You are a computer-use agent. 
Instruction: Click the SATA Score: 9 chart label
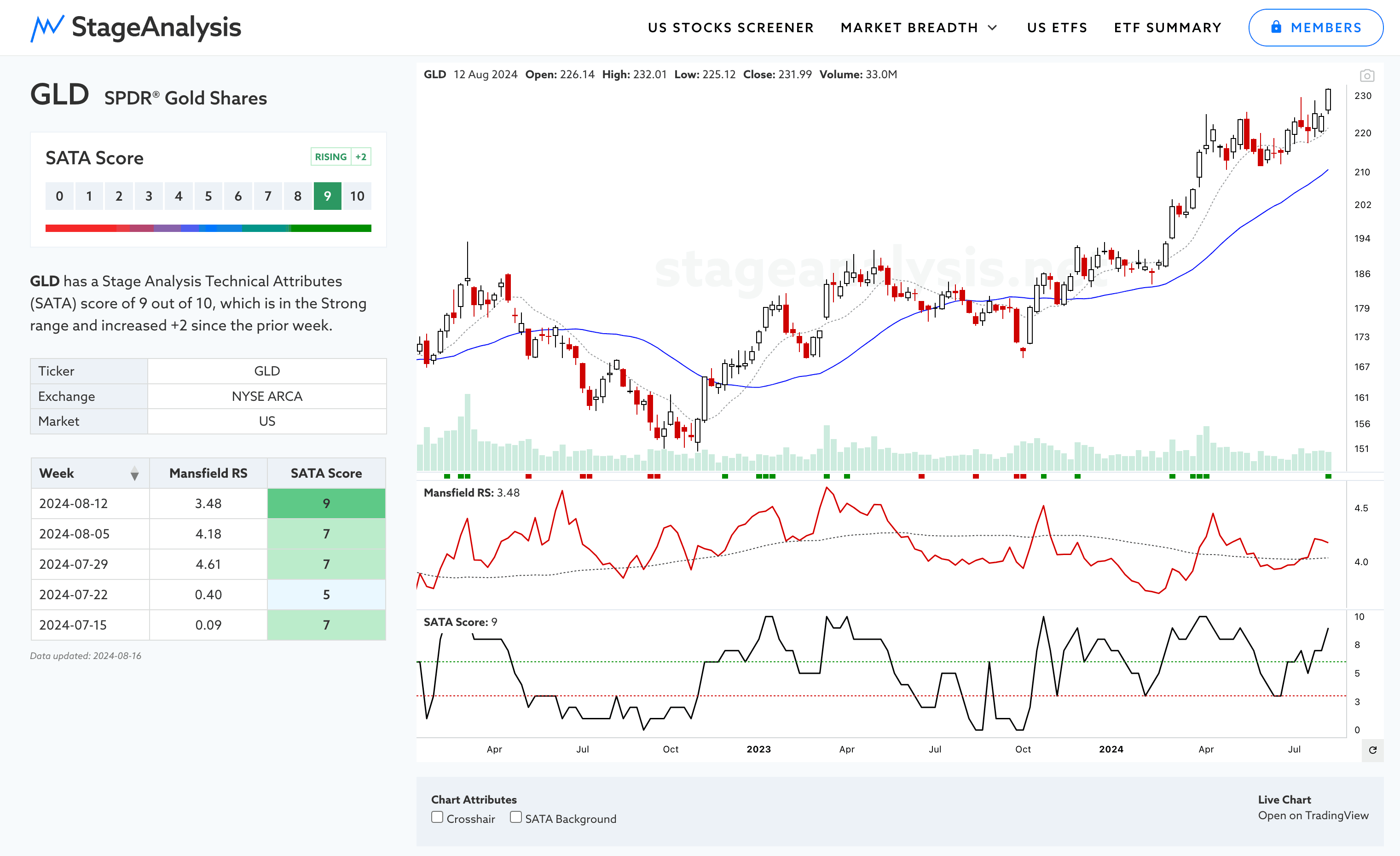click(460, 622)
